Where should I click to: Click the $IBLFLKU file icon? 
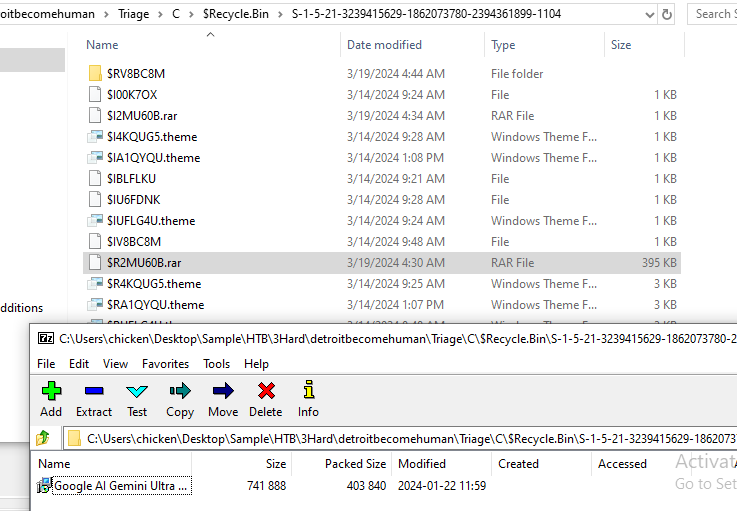click(x=95, y=179)
